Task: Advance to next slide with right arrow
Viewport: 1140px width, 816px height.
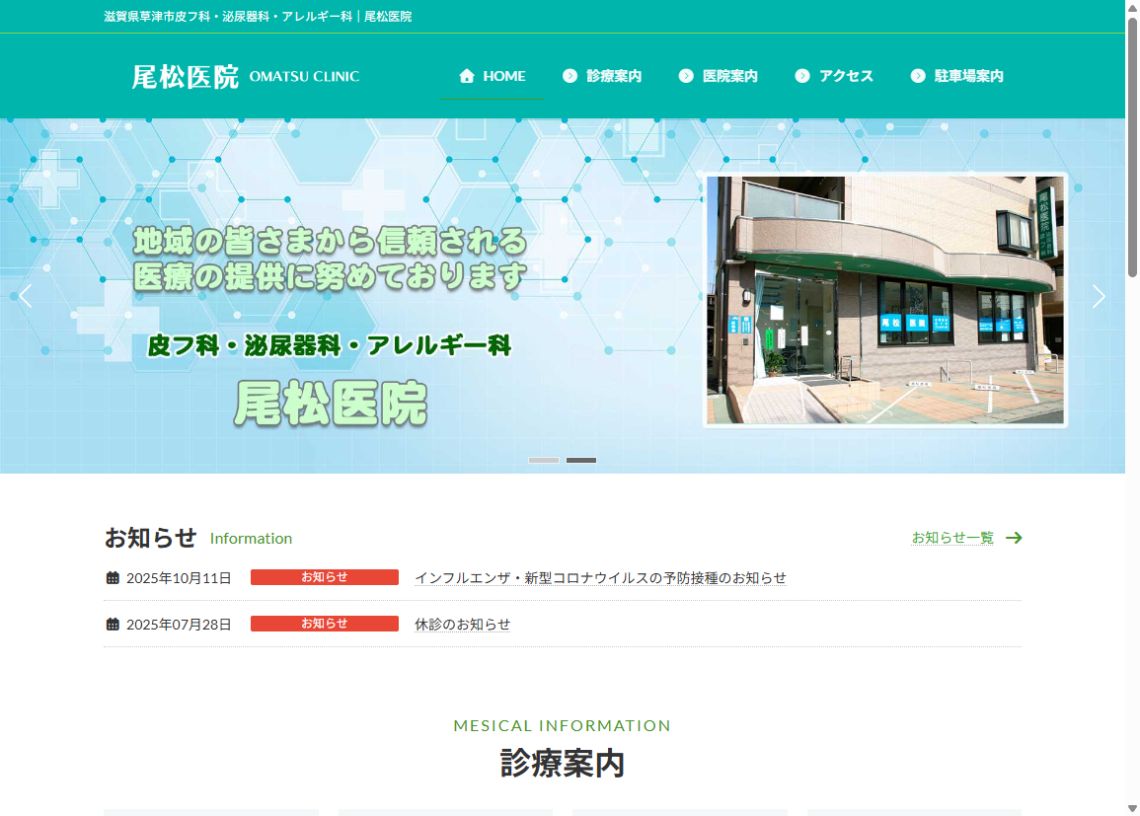Action: (x=1099, y=296)
